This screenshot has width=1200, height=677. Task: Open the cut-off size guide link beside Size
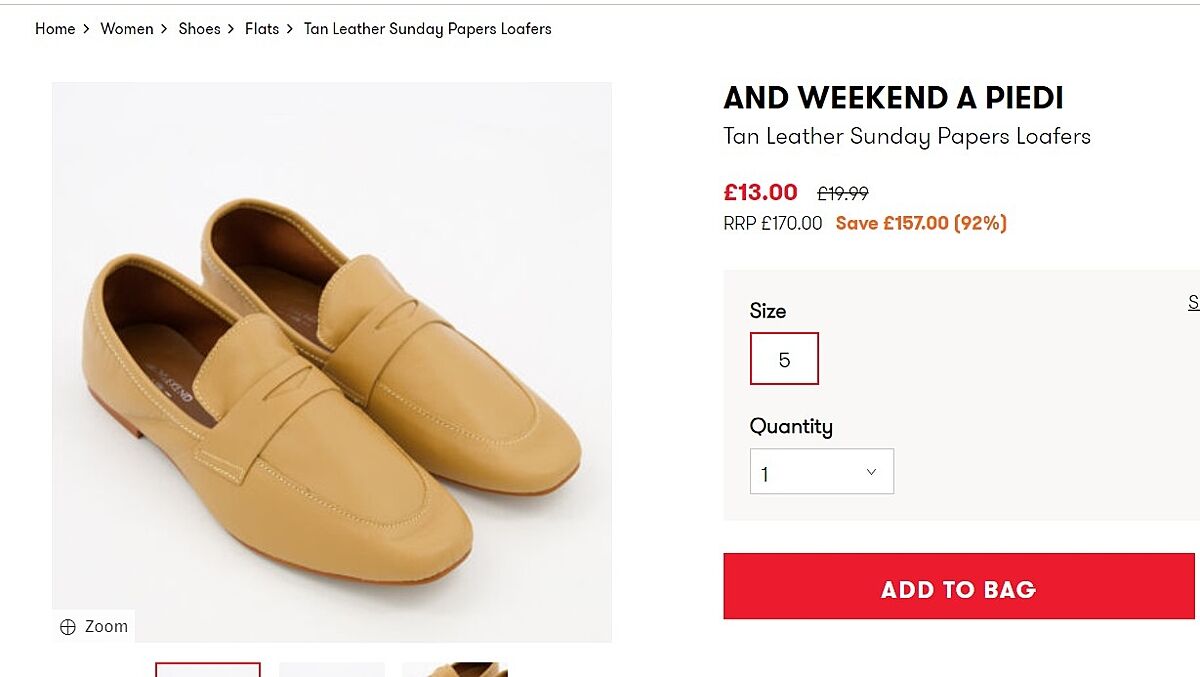click(x=1193, y=303)
